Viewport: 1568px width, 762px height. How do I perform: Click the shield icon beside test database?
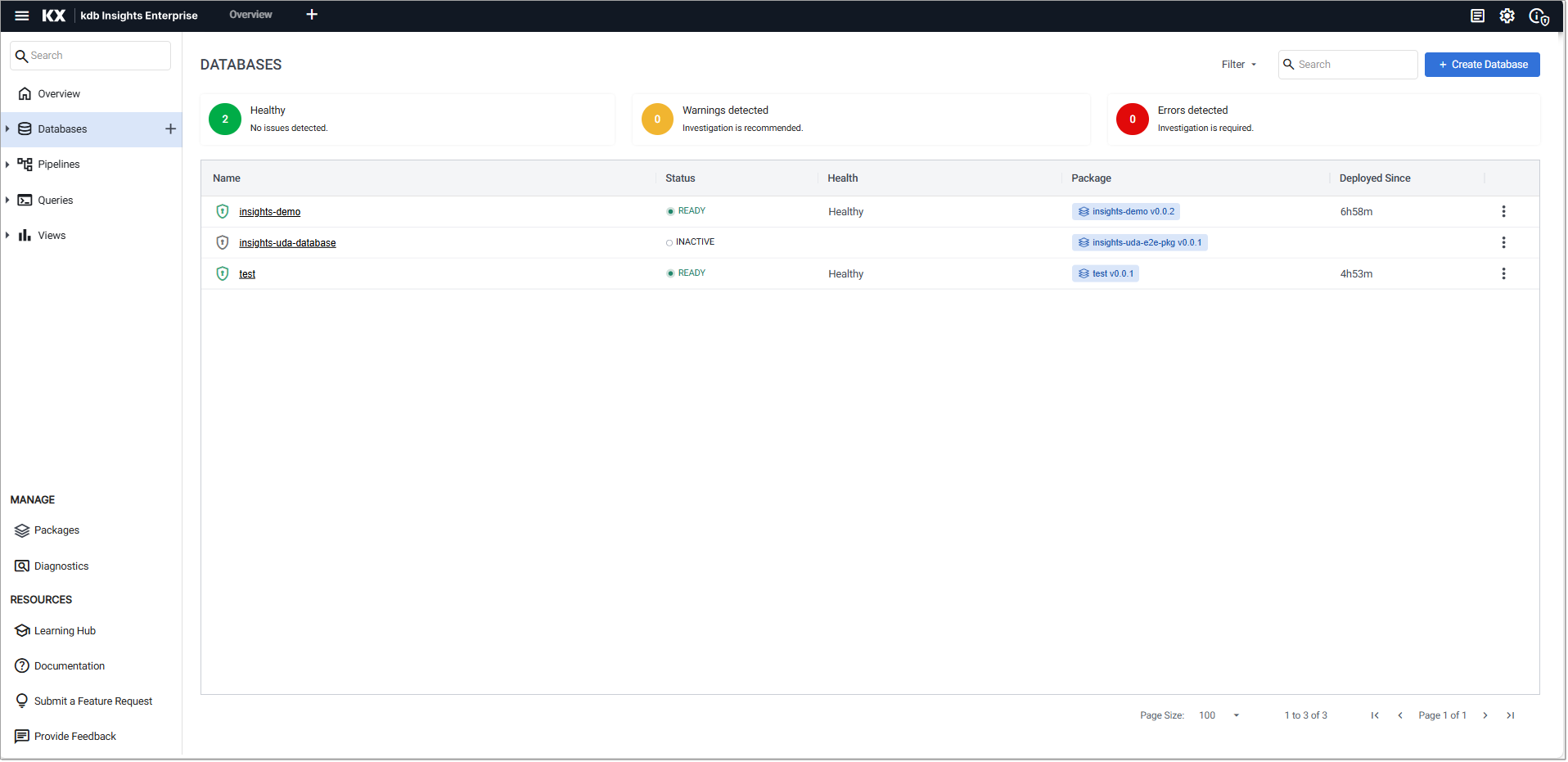[222, 274]
